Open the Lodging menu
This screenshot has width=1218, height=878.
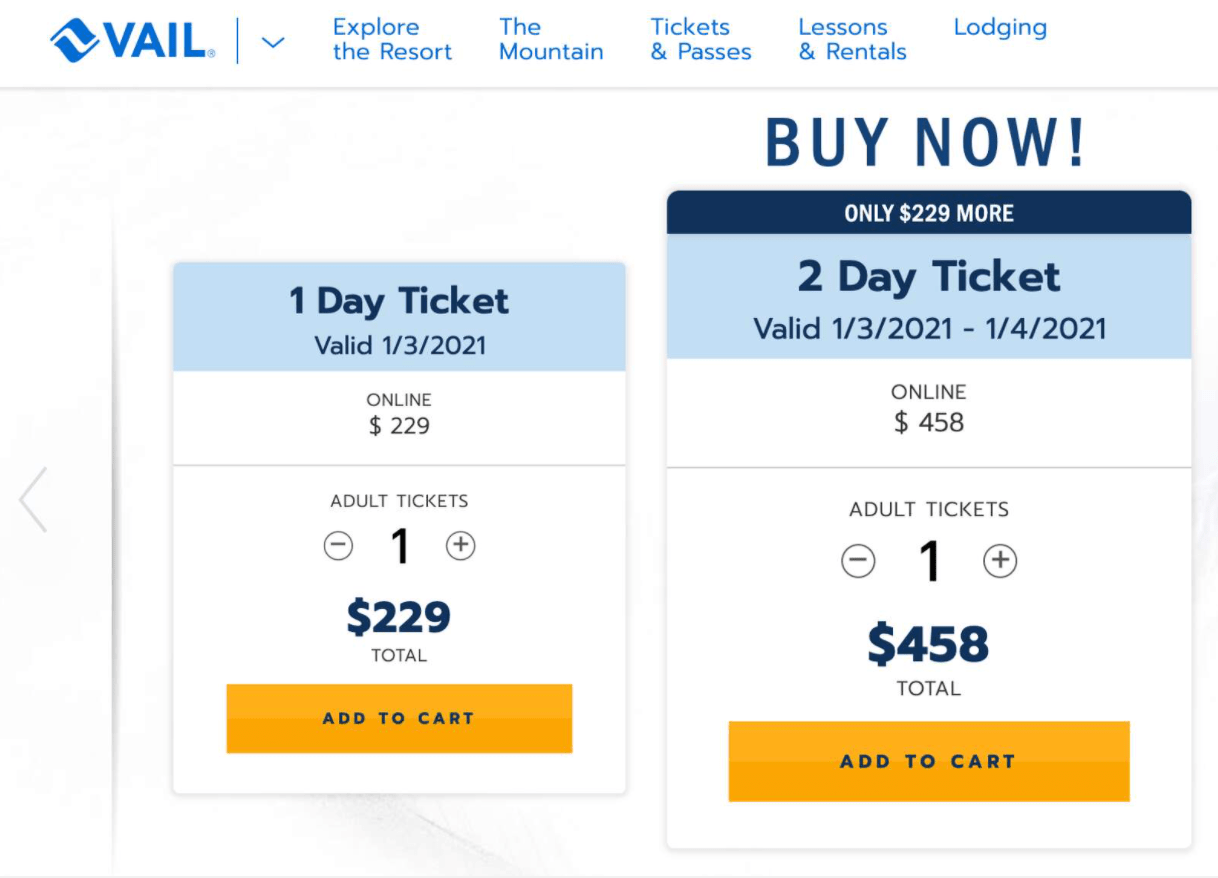pos(999,28)
